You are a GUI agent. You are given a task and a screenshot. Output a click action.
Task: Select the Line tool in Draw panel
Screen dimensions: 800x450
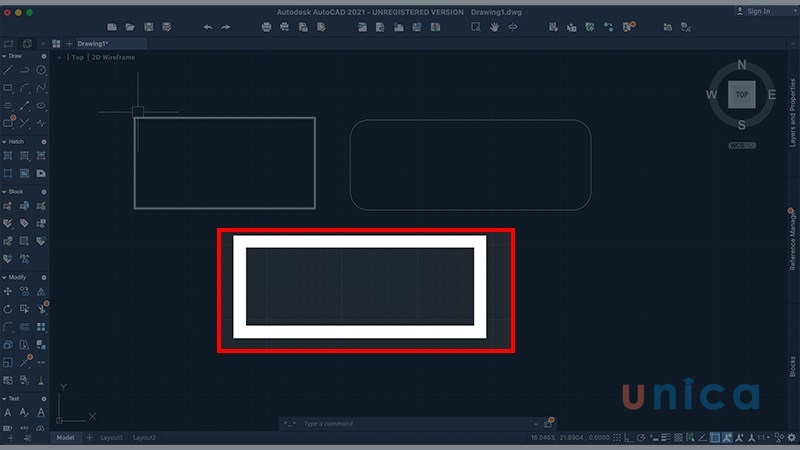click(x=8, y=70)
